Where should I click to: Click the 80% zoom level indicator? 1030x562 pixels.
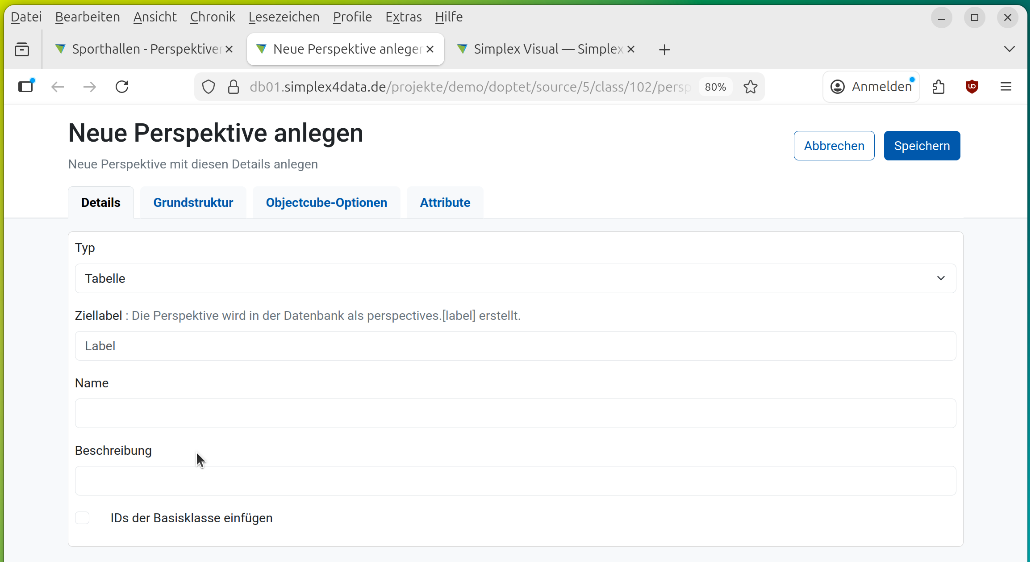click(715, 87)
